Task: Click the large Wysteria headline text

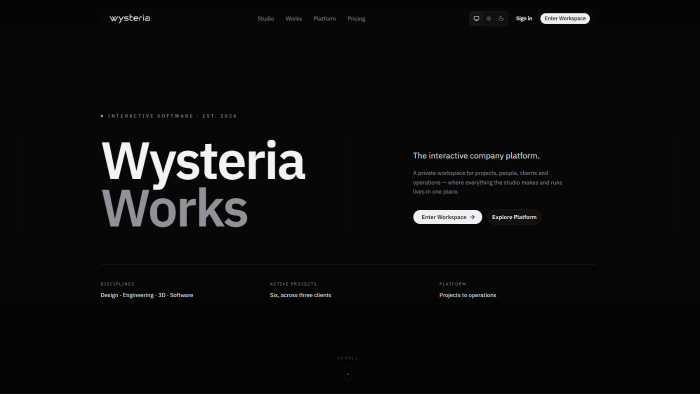Action: click(204, 160)
